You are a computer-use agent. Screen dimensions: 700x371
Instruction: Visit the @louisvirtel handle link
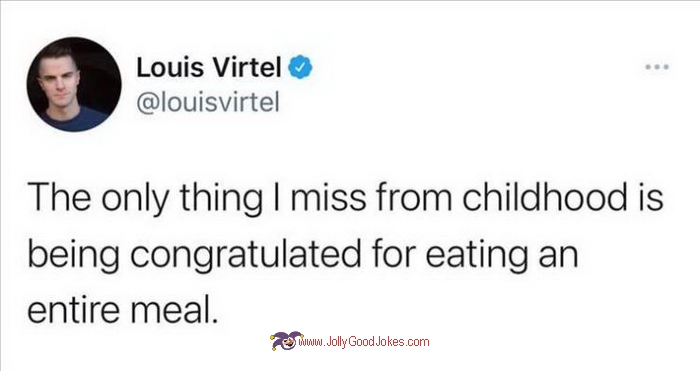[x=208, y=102]
